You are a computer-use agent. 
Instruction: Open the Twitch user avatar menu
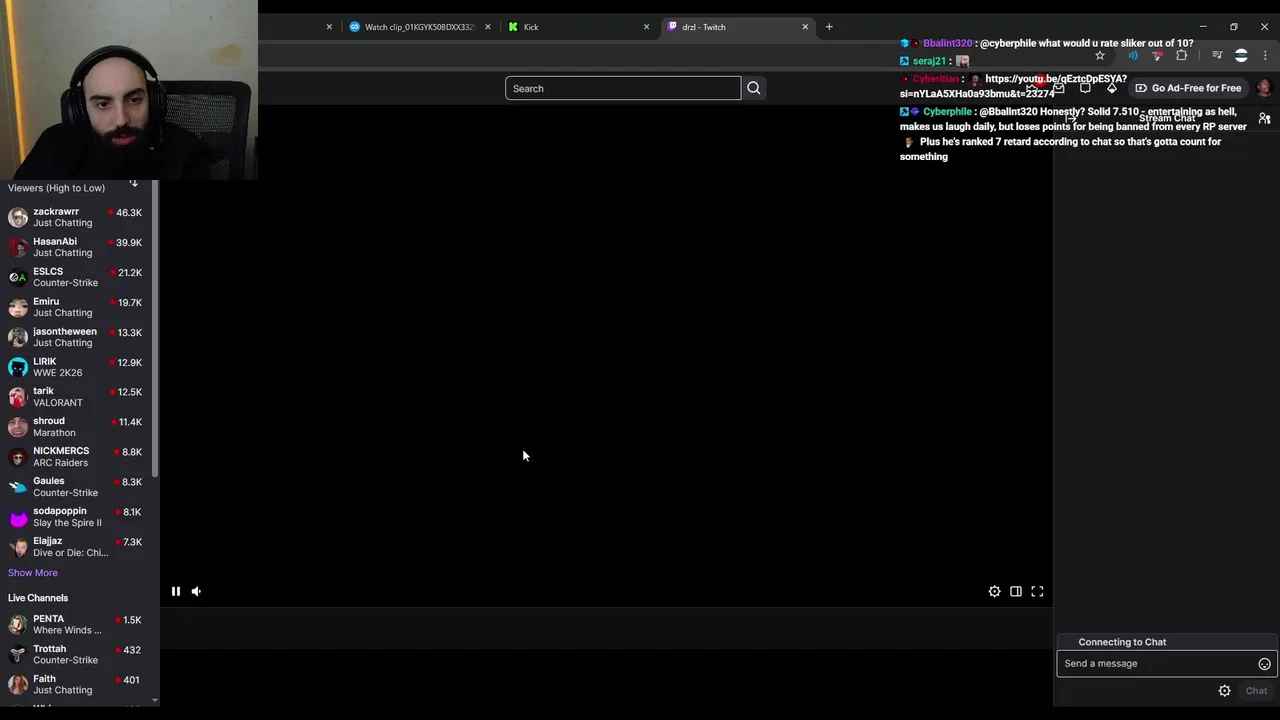(1264, 88)
